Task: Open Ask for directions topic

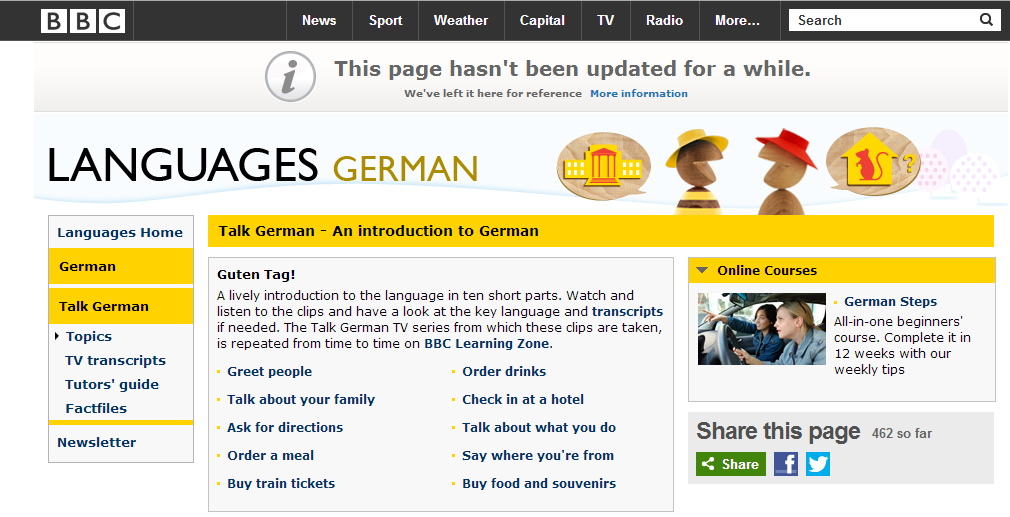Action: (x=285, y=428)
